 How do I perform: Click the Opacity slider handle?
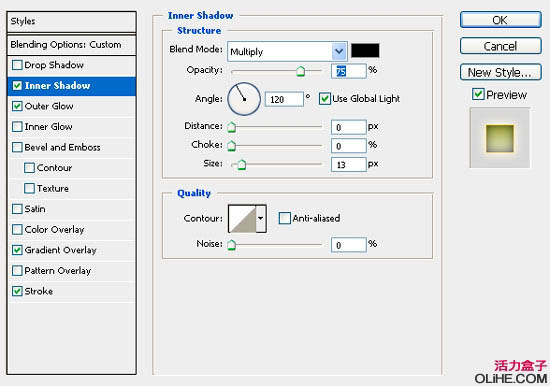[300, 71]
